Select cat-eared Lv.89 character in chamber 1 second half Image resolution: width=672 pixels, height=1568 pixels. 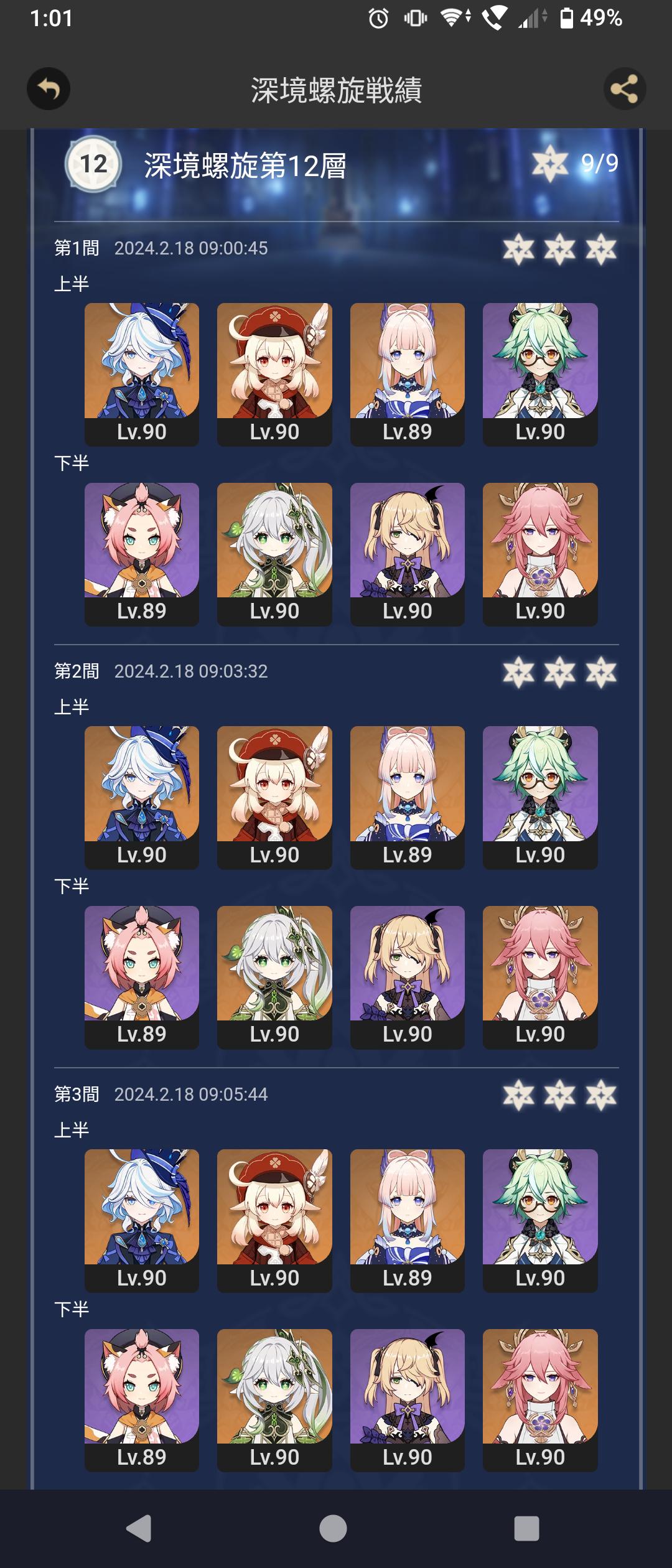click(142, 554)
